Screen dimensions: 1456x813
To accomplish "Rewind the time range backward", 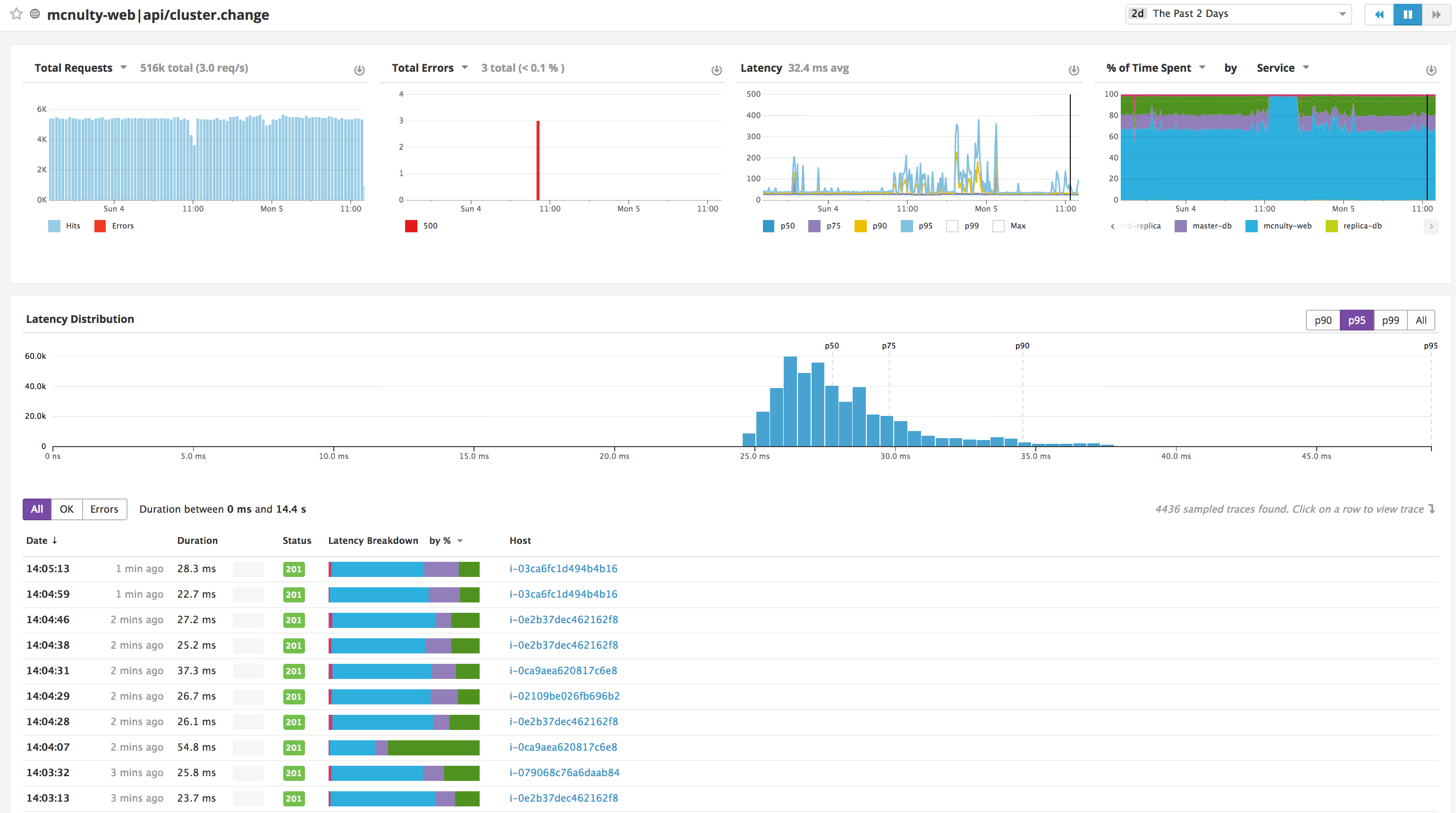I will (x=1379, y=14).
